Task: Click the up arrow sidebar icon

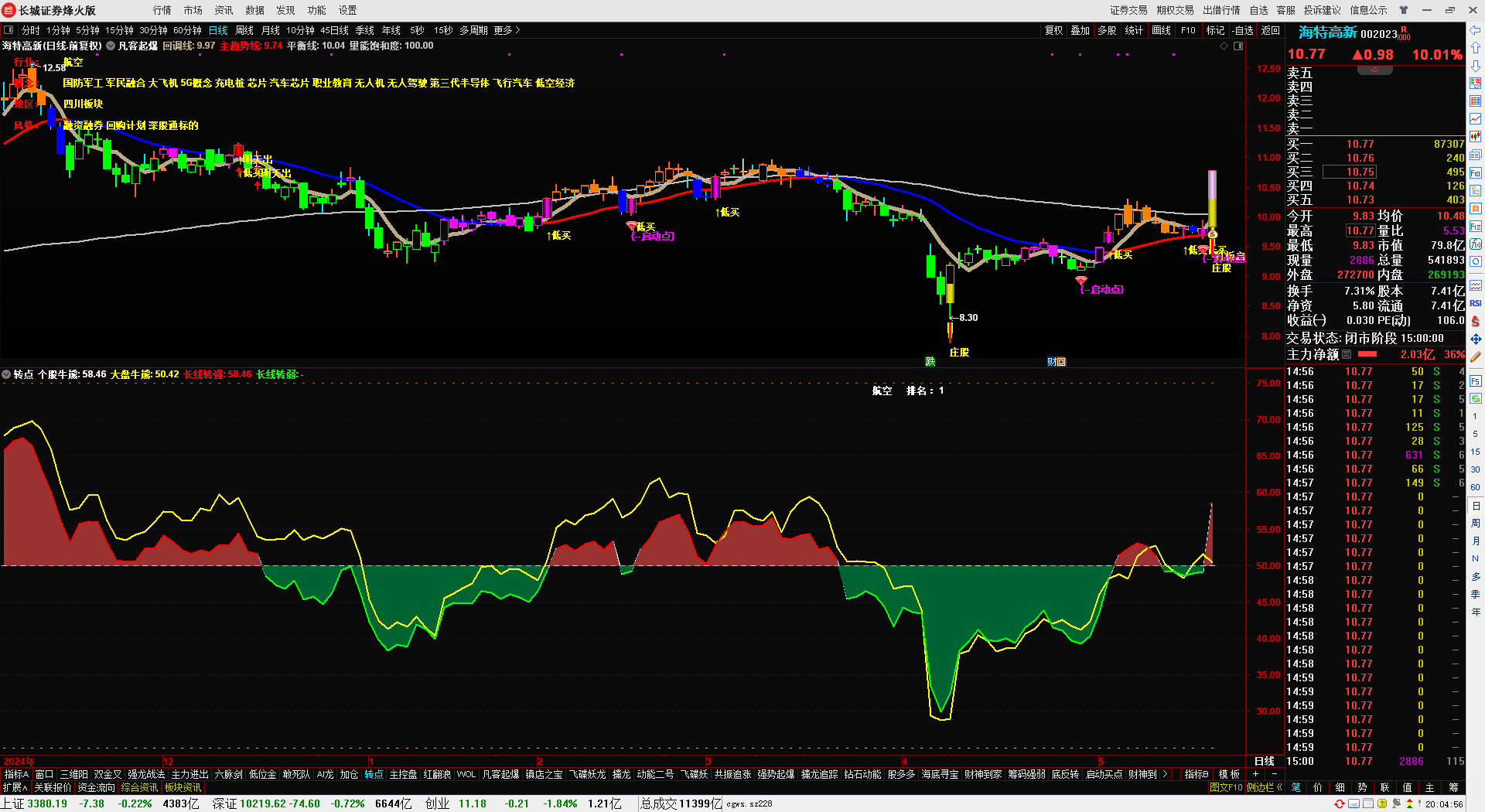Action: point(1476,48)
